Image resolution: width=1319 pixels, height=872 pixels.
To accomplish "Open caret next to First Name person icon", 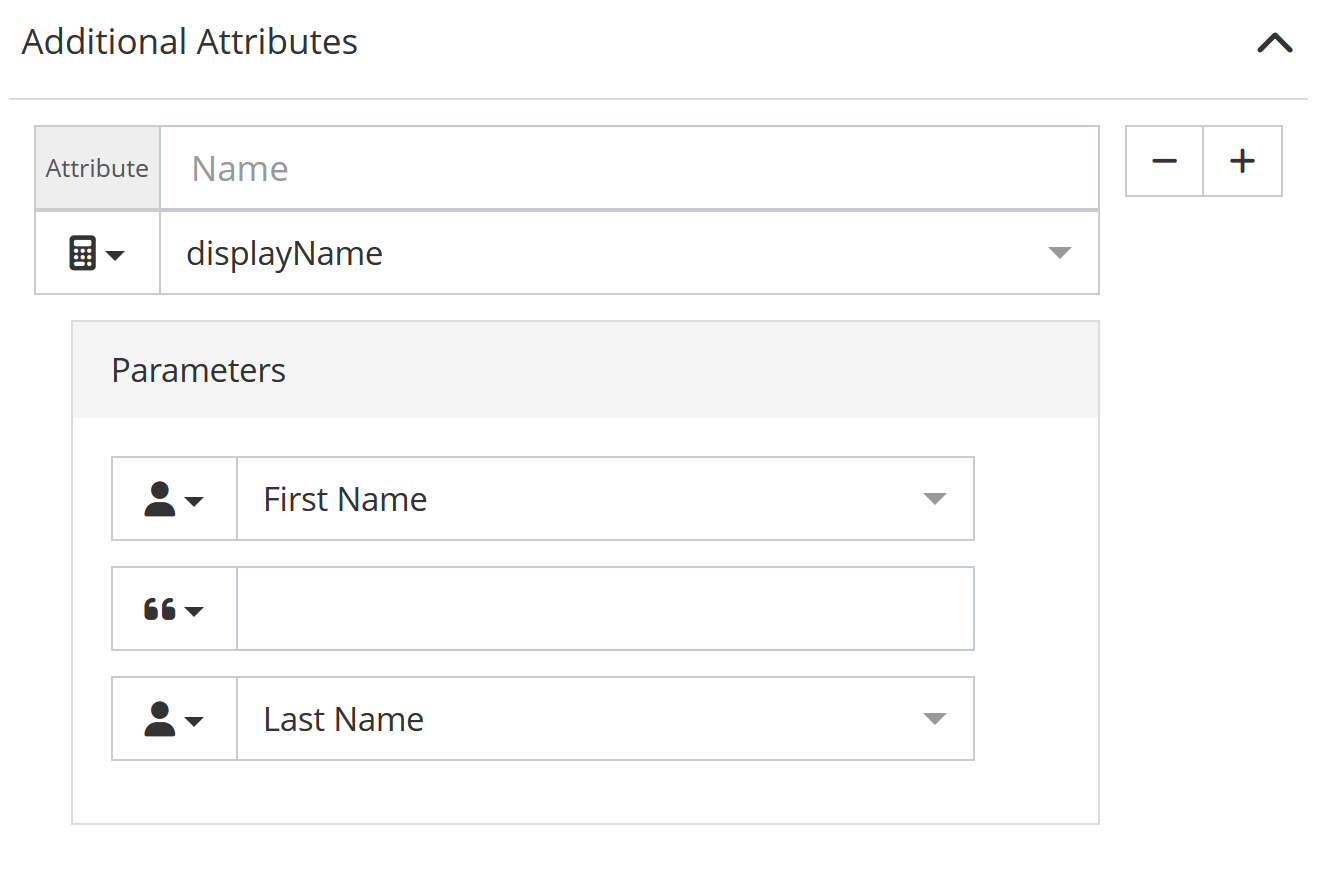I will [x=194, y=500].
